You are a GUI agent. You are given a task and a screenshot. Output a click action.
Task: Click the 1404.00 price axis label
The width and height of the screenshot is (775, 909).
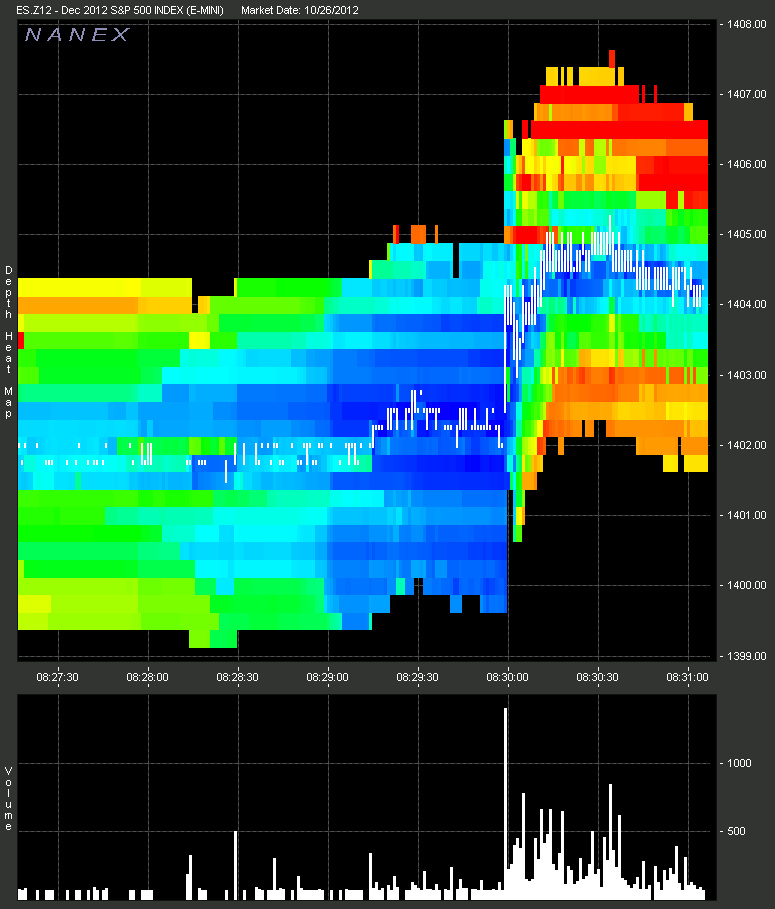[746, 305]
